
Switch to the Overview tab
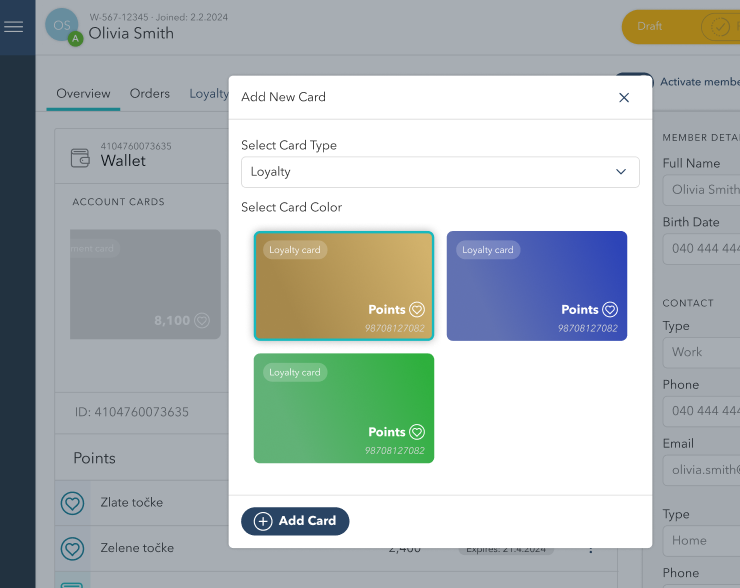(83, 93)
